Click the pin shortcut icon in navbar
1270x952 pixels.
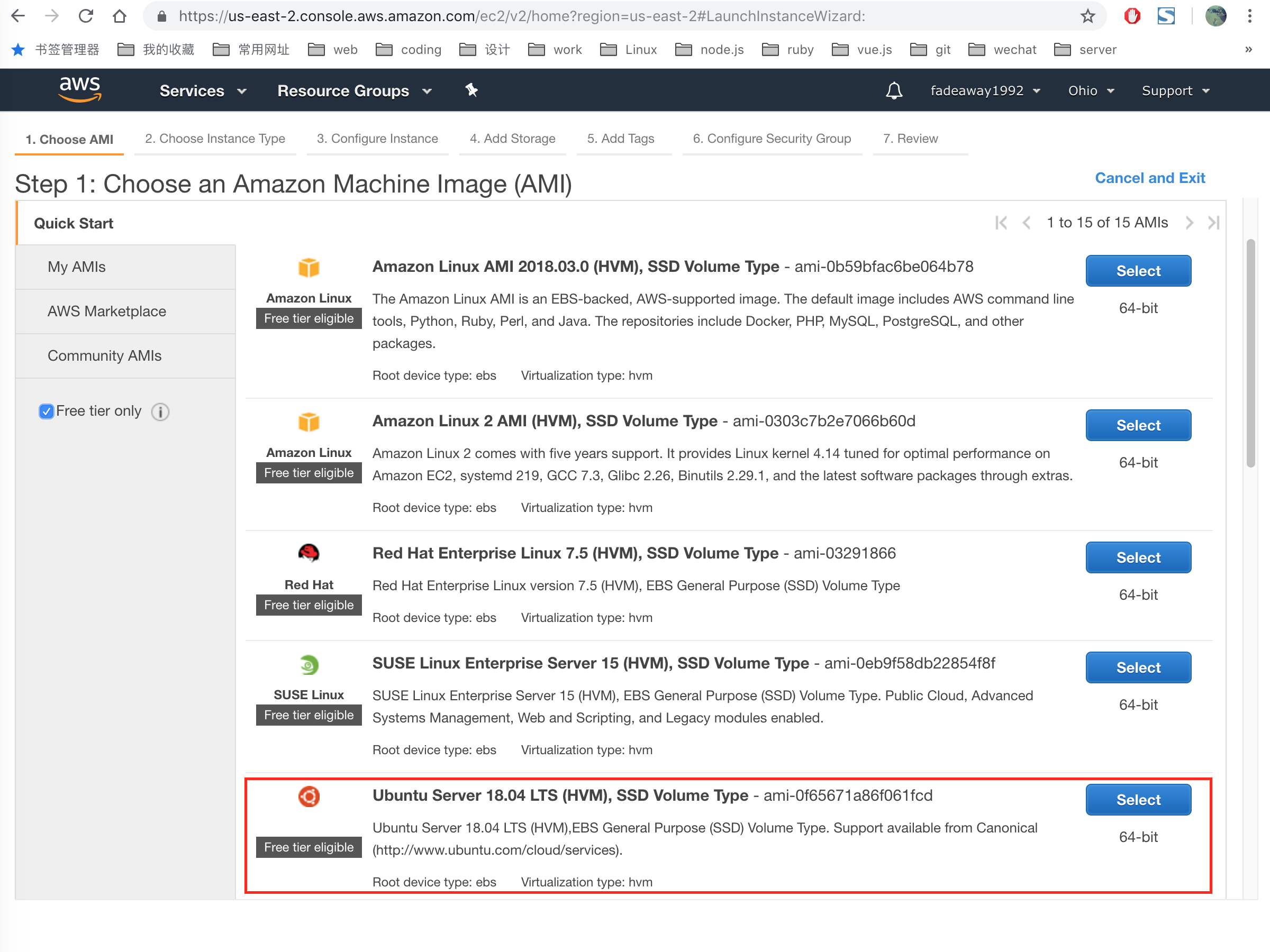[471, 90]
